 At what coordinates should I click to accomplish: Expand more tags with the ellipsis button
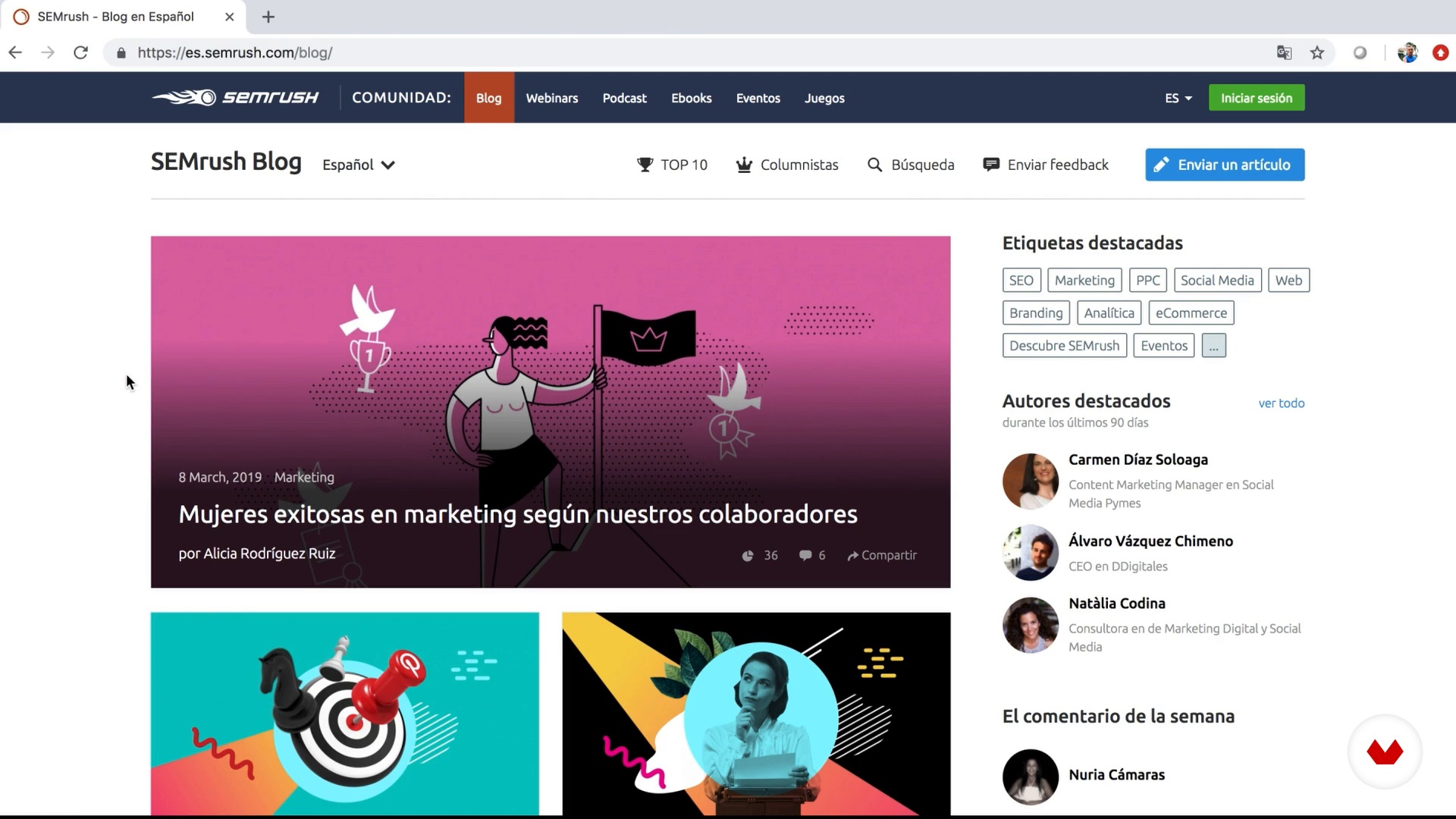click(x=1213, y=346)
